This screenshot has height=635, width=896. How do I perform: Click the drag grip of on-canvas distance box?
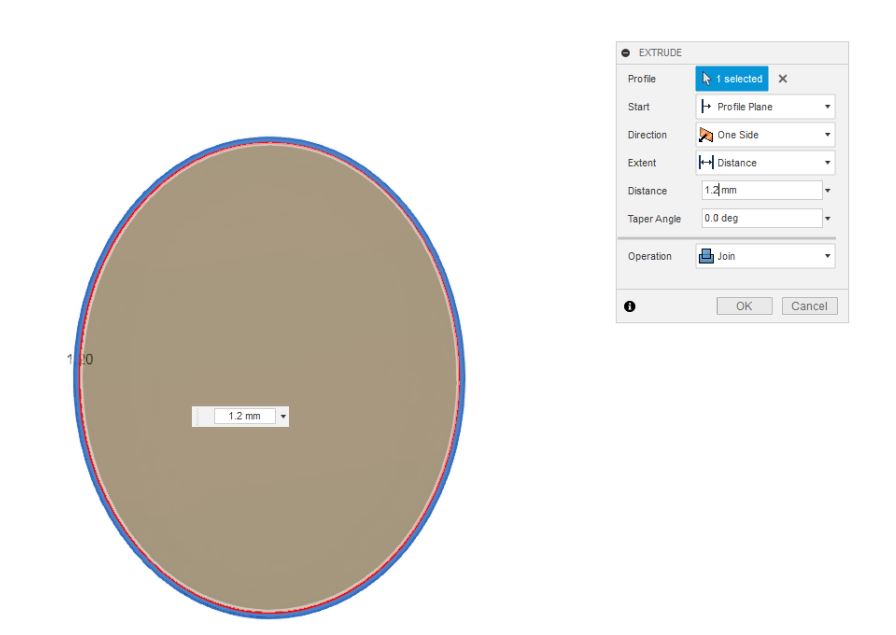197,416
